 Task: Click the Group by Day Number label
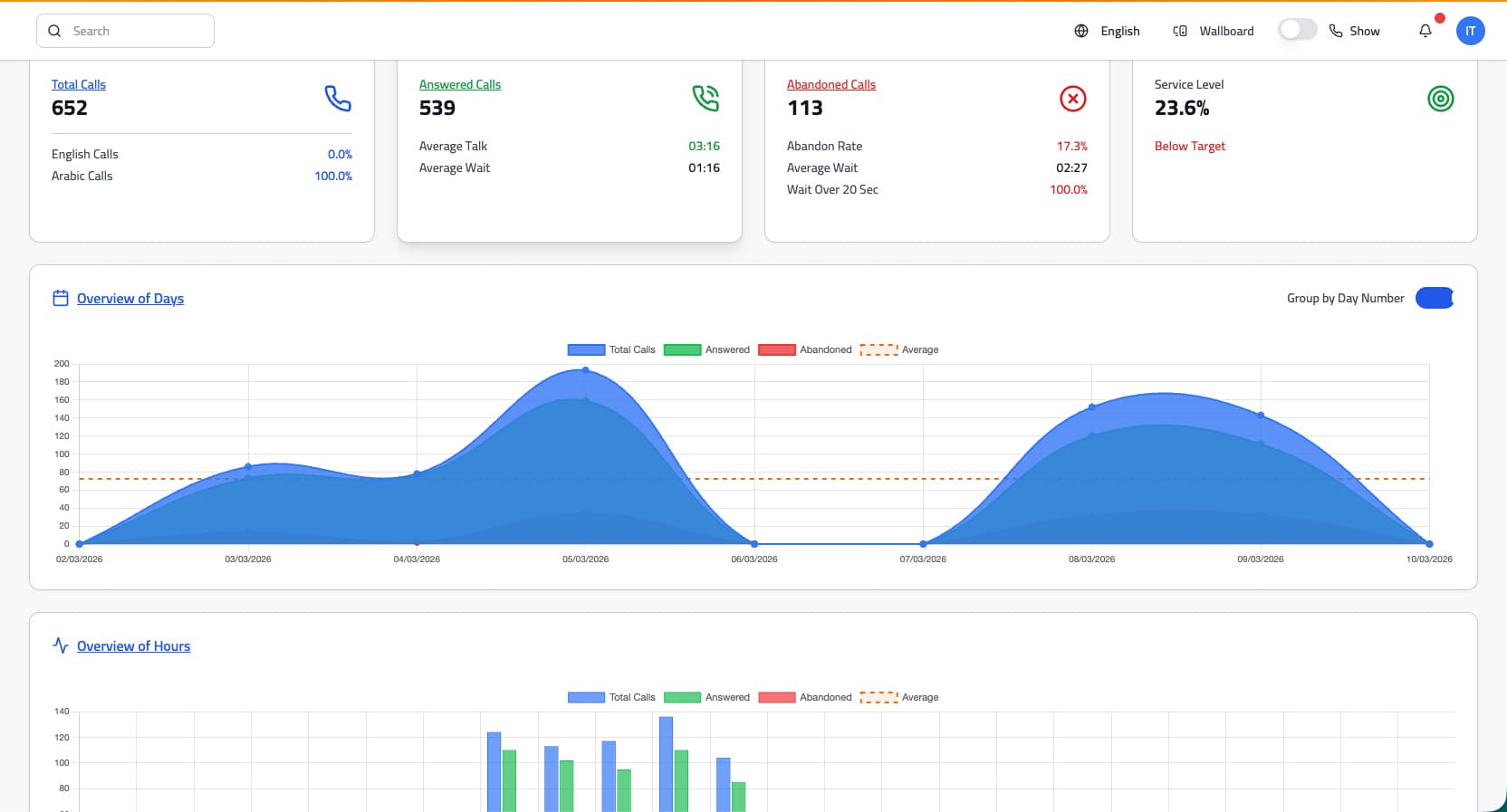(1346, 298)
